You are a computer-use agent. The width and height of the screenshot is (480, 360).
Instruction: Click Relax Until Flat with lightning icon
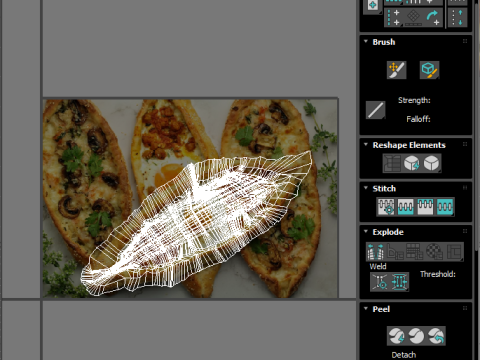[412, 163]
